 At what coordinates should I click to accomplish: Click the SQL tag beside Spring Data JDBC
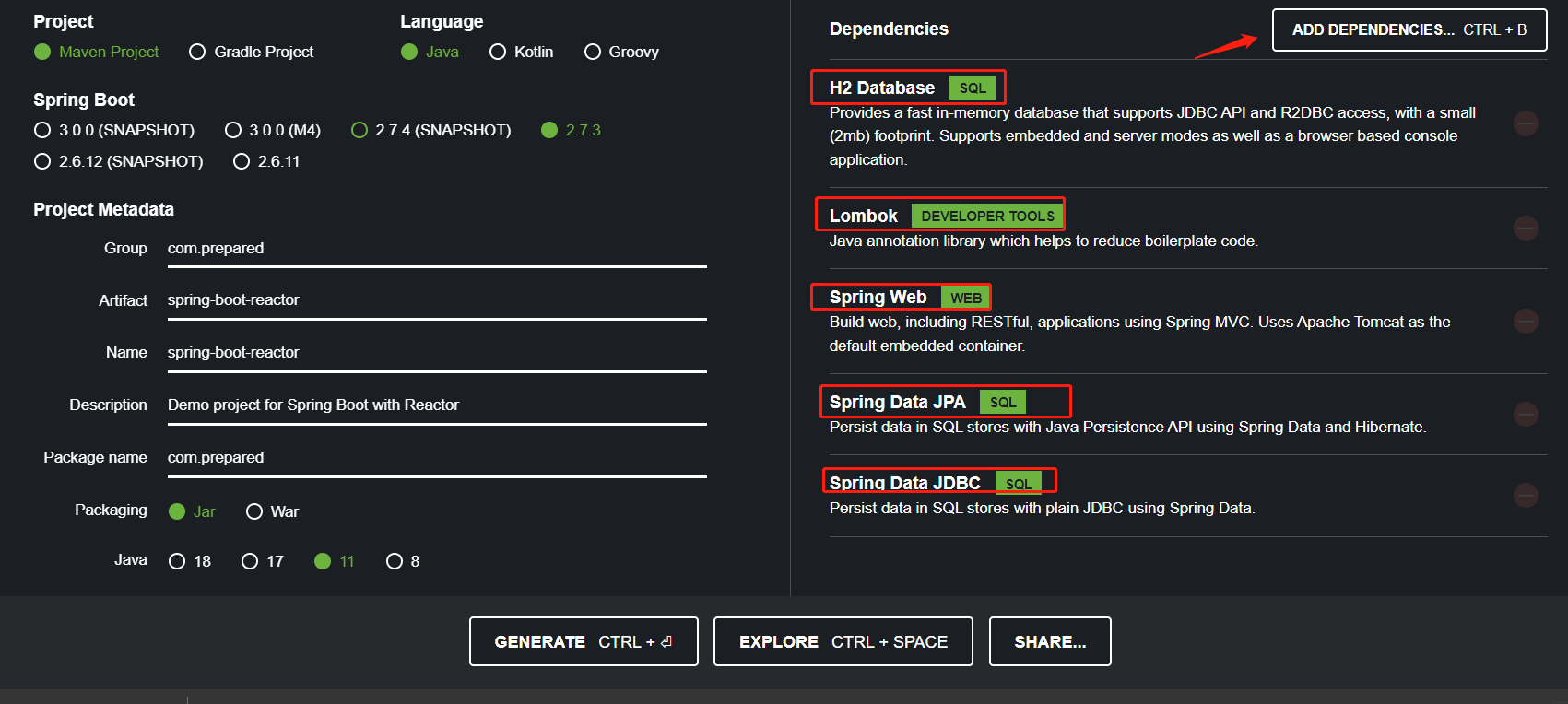[x=1019, y=483]
